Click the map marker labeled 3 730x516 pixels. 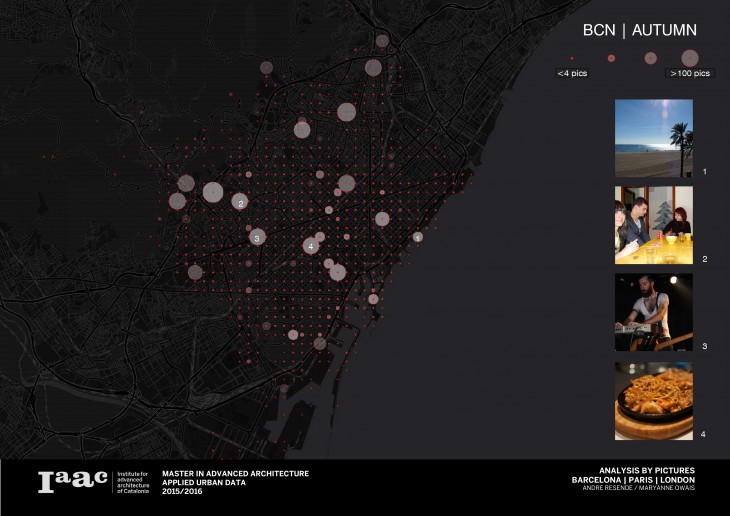pyautogui.click(x=257, y=238)
